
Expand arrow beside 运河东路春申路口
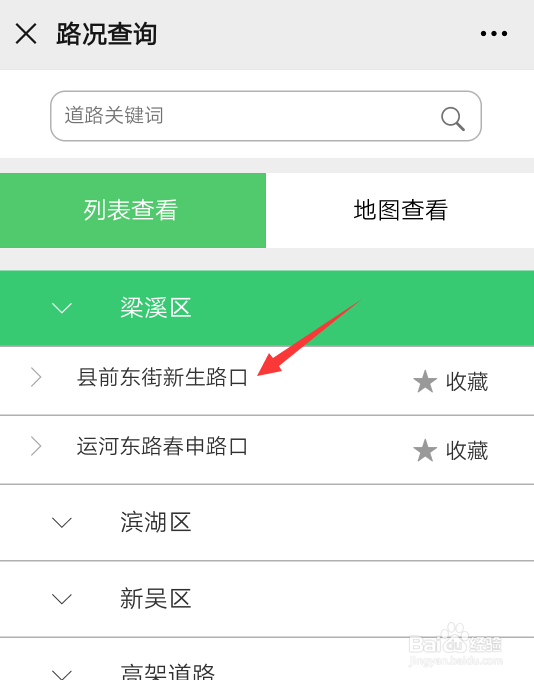click(x=36, y=446)
